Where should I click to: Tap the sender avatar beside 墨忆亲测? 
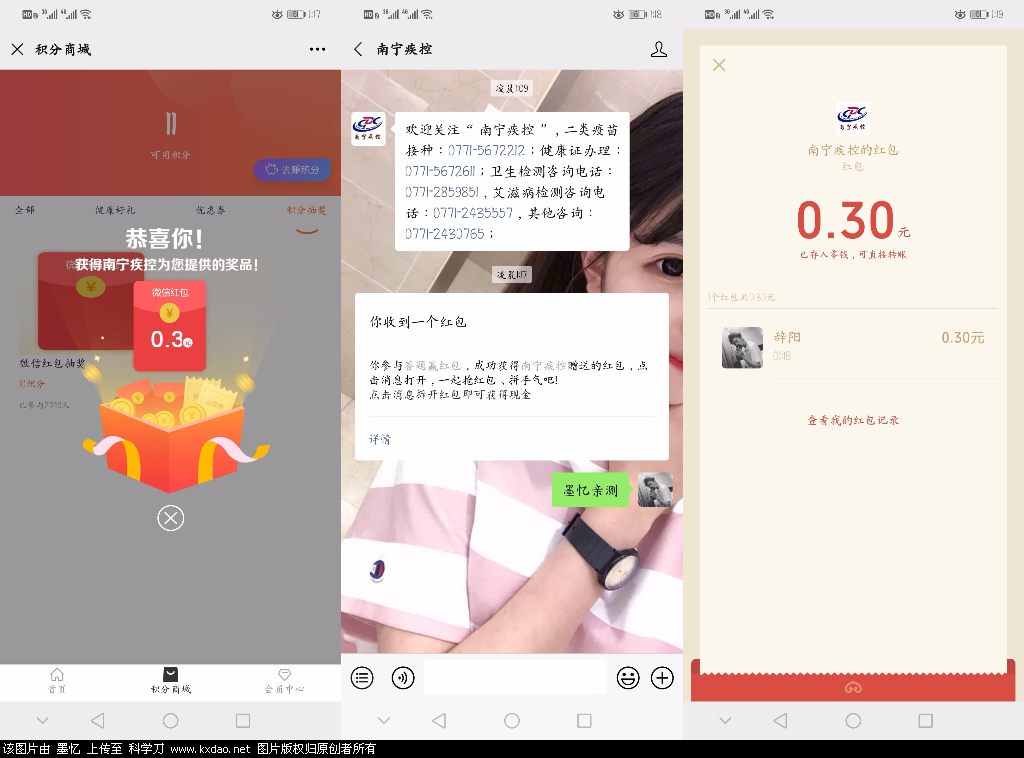point(655,490)
